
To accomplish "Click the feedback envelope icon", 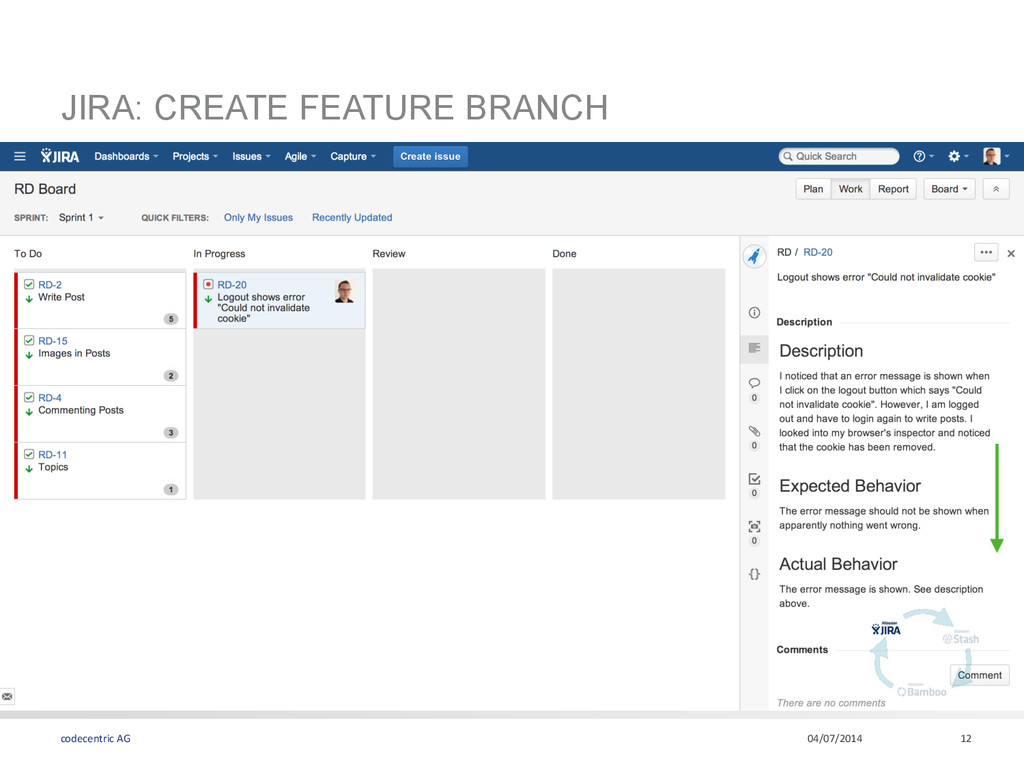I will (x=7, y=697).
